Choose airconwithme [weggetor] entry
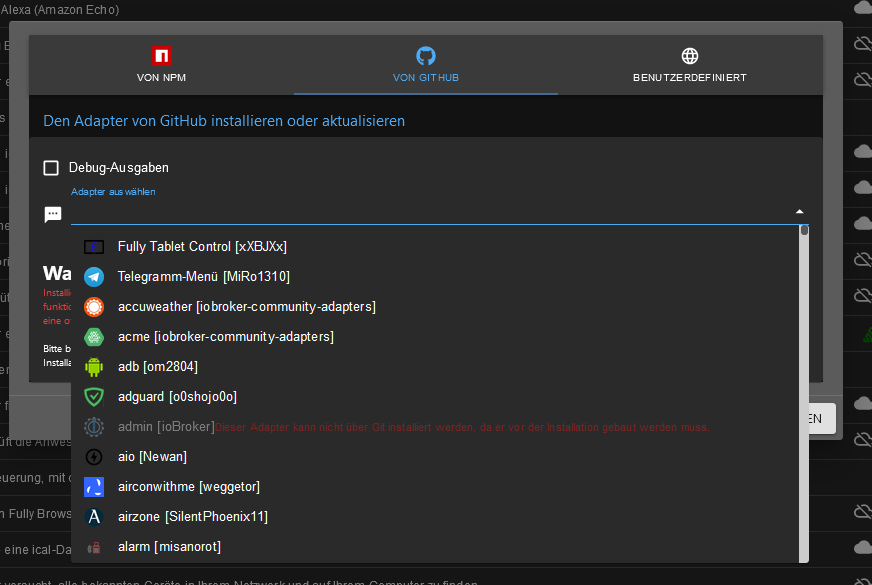The height and width of the screenshot is (585, 872). [435, 487]
